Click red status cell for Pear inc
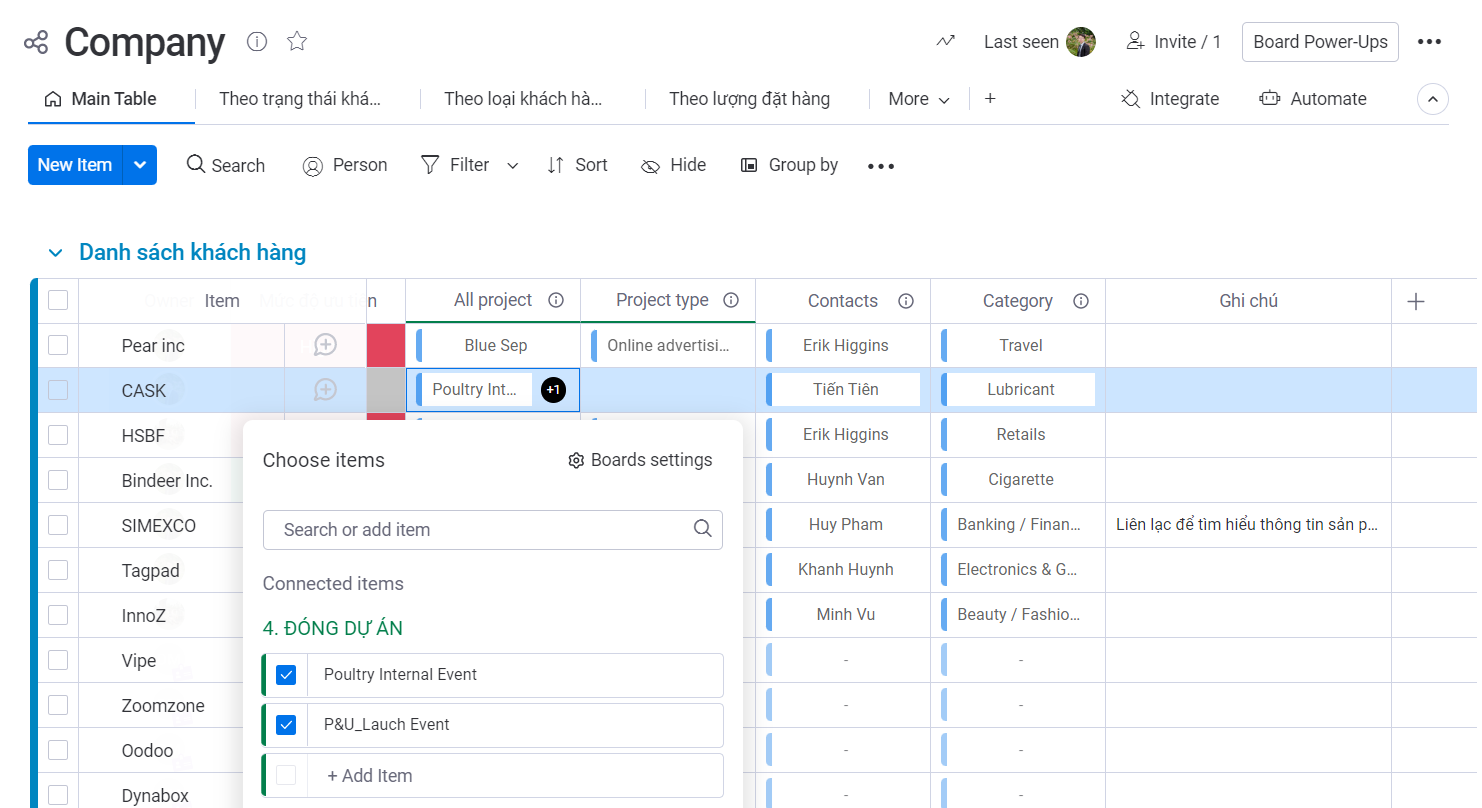Screen dimensions: 1482x808 point(386,345)
